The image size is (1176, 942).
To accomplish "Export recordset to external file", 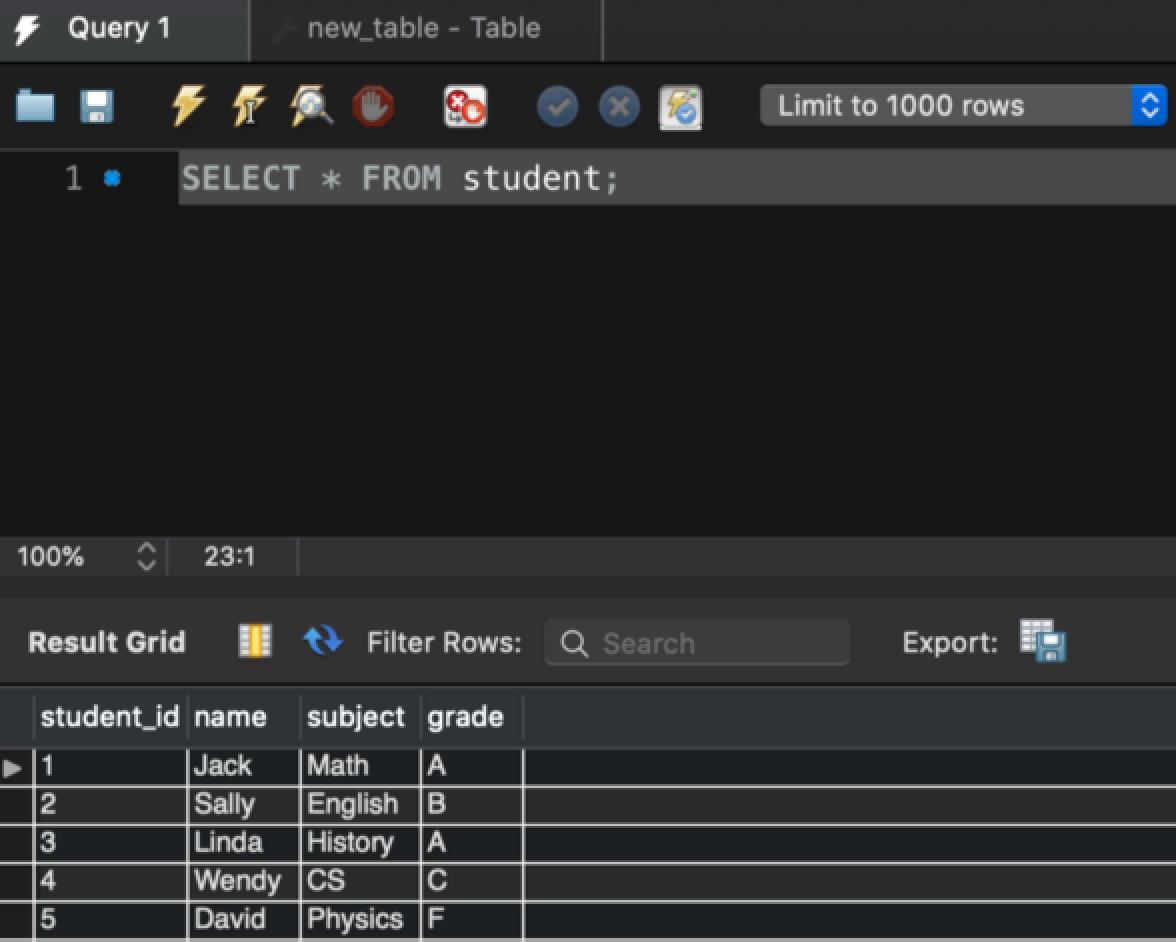I will point(1042,641).
